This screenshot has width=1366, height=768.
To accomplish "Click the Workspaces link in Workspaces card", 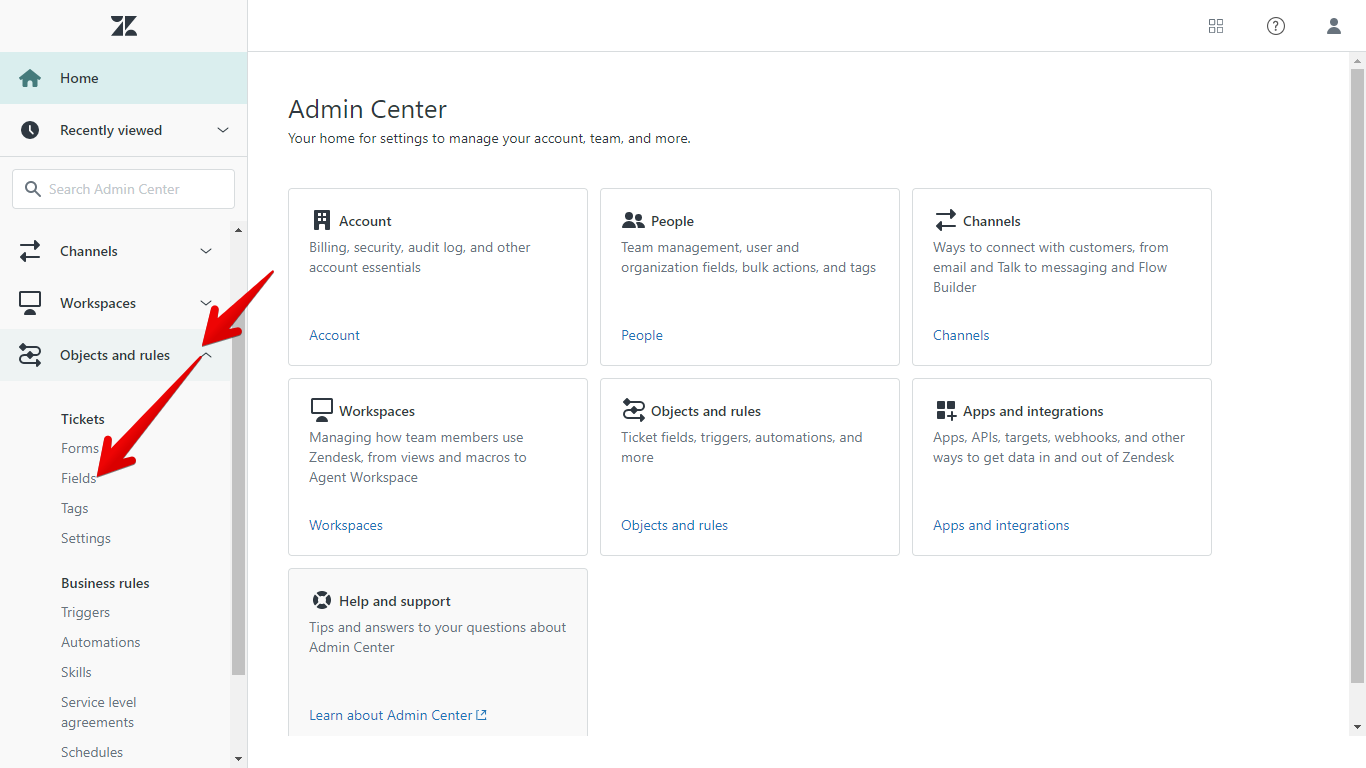I will click(x=346, y=525).
